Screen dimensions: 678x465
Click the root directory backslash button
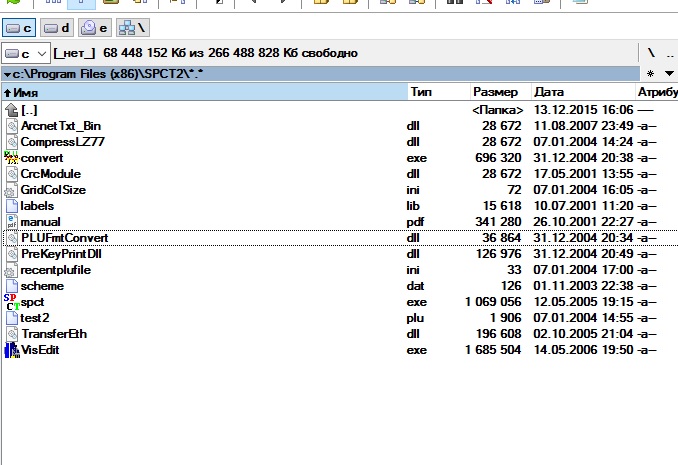[651, 52]
